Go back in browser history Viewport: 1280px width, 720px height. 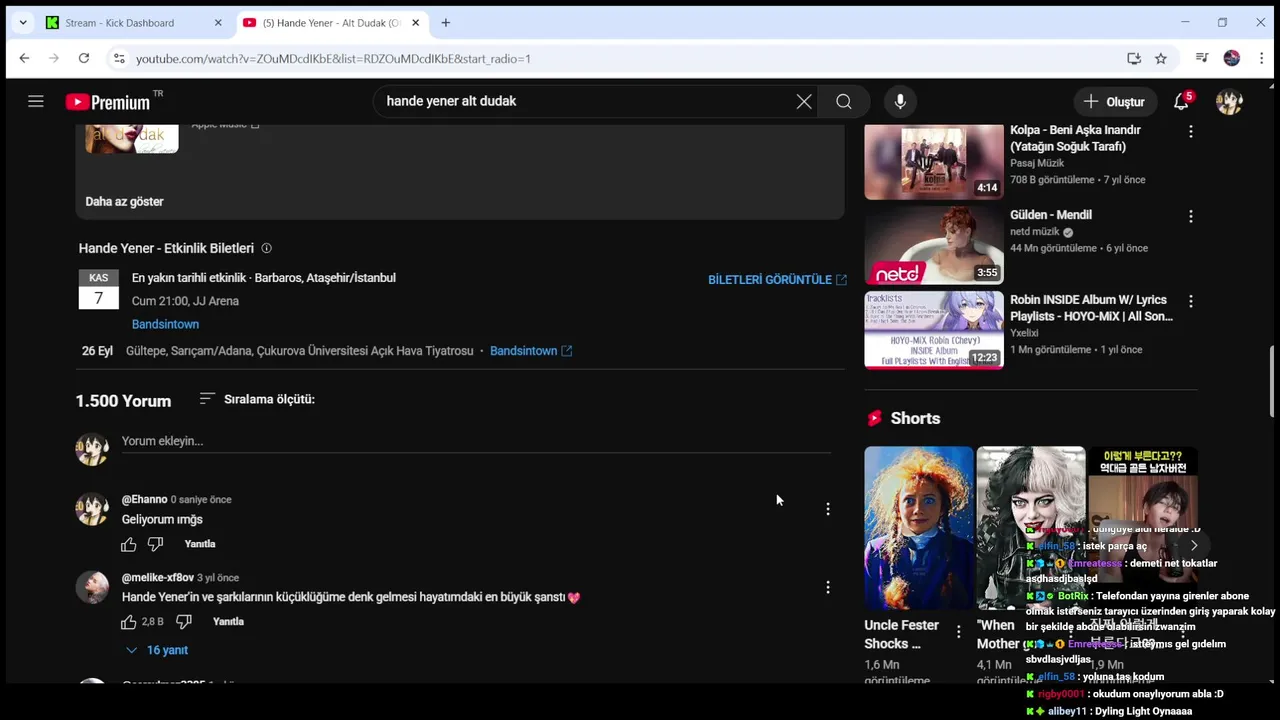coord(24,58)
